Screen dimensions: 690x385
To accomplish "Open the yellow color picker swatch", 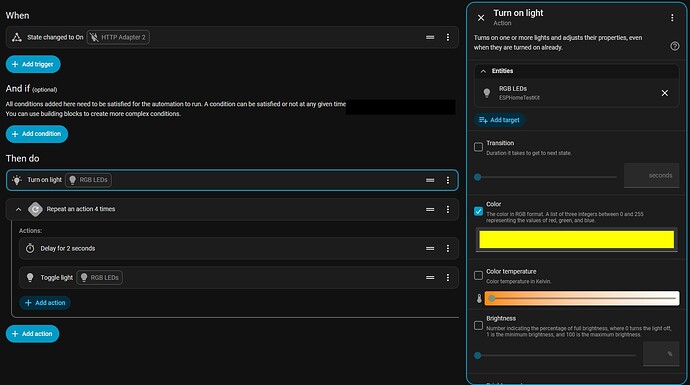I will (x=576, y=240).
